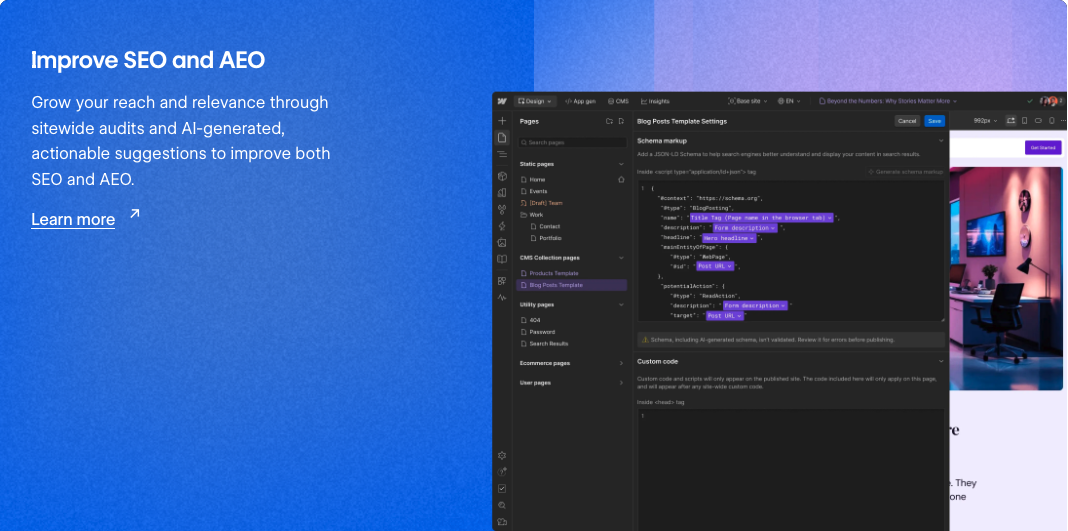The width and height of the screenshot is (1068, 531).
Task: Click the collaborator avatars in top bar
Action: [1052, 101]
